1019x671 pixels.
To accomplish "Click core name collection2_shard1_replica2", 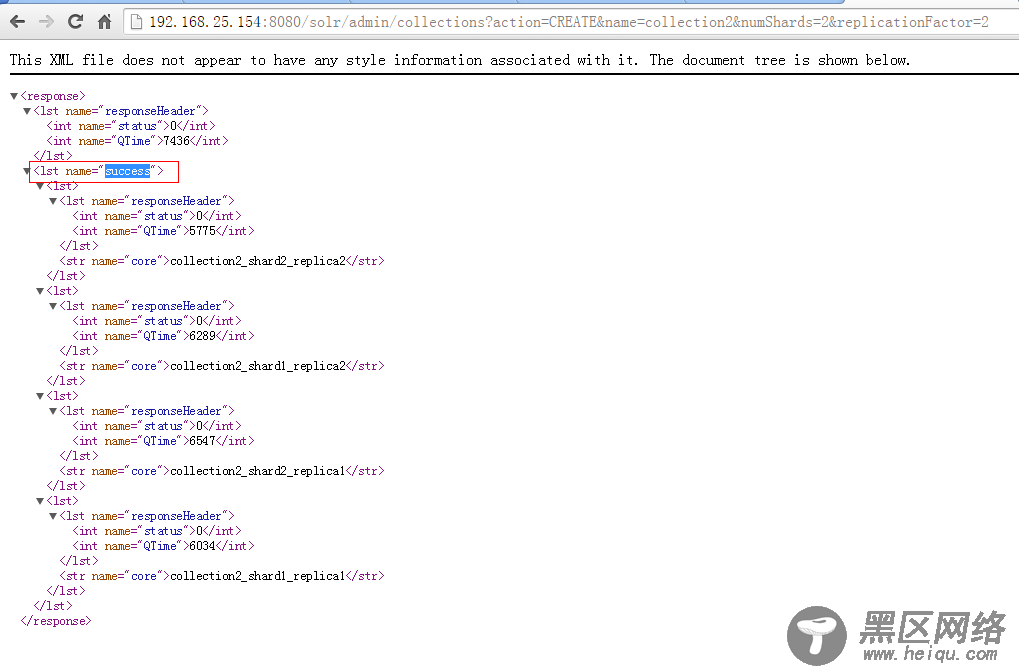I will [x=258, y=366].
